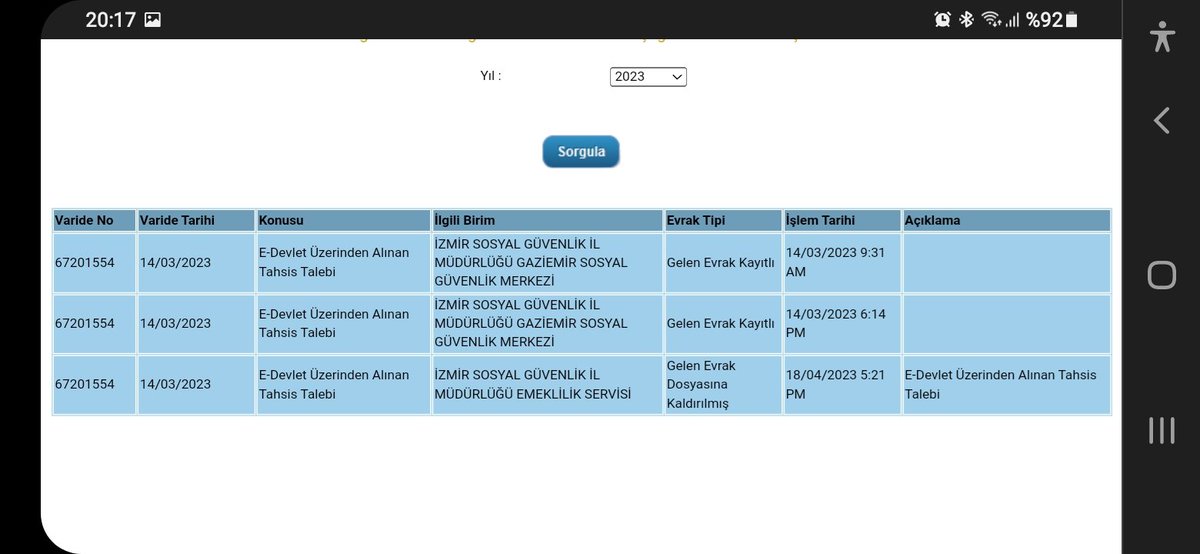Select 67201554 in the 9:31 AM row

coord(84,263)
